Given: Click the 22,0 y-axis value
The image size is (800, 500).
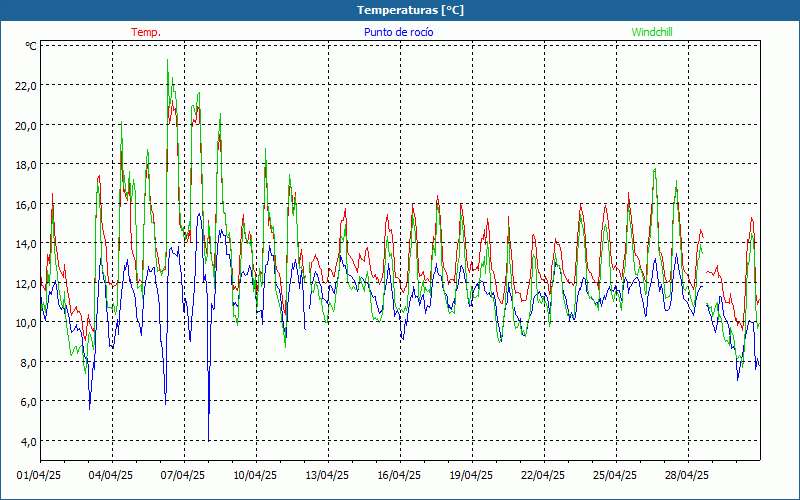Looking at the screenshot, I should pyautogui.click(x=26, y=86).
